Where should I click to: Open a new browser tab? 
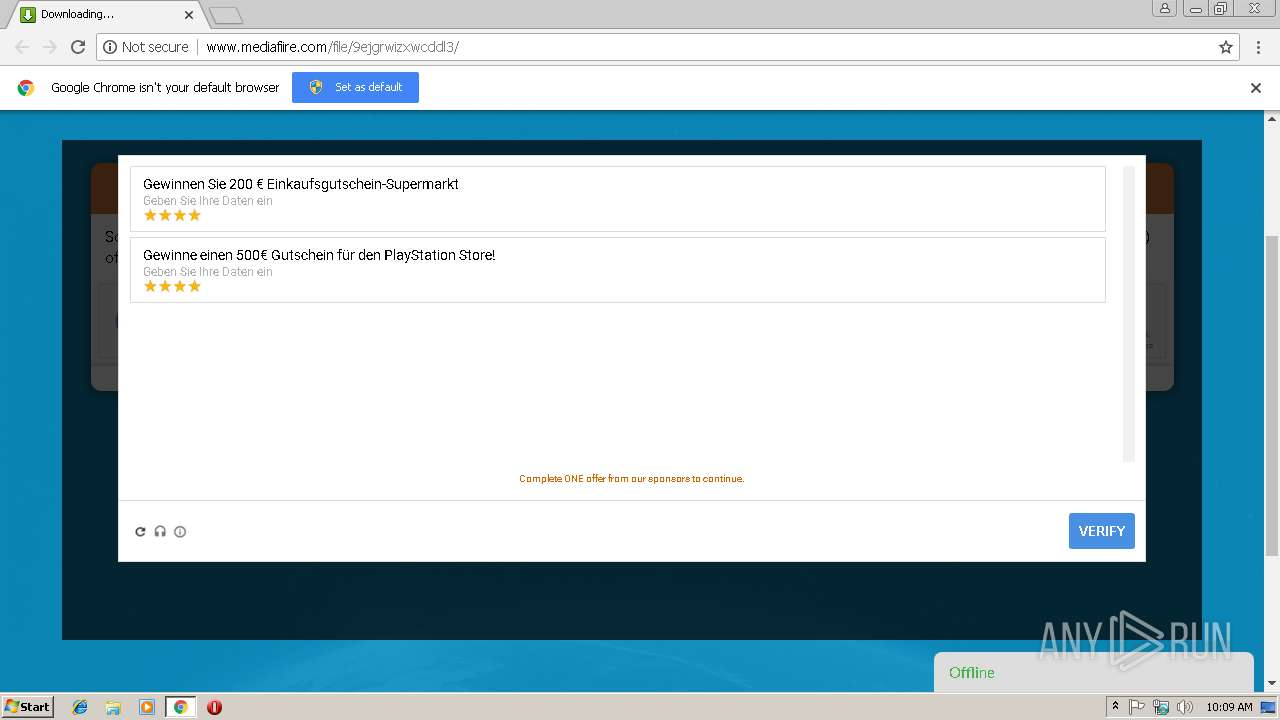[226, 15]
